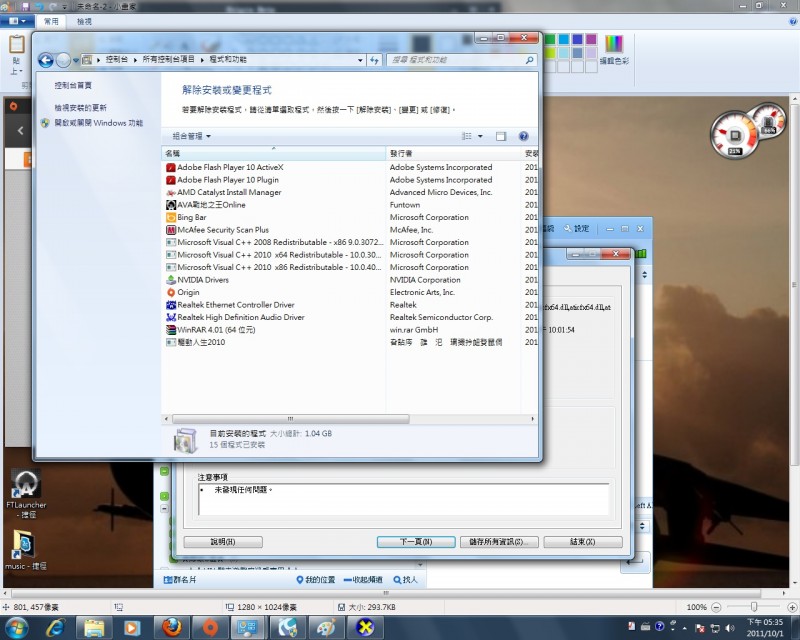Click the 開啟或關閉 Windows 功能 link
This screenshot has height=640, width=800.
click(x=98, y=123)
